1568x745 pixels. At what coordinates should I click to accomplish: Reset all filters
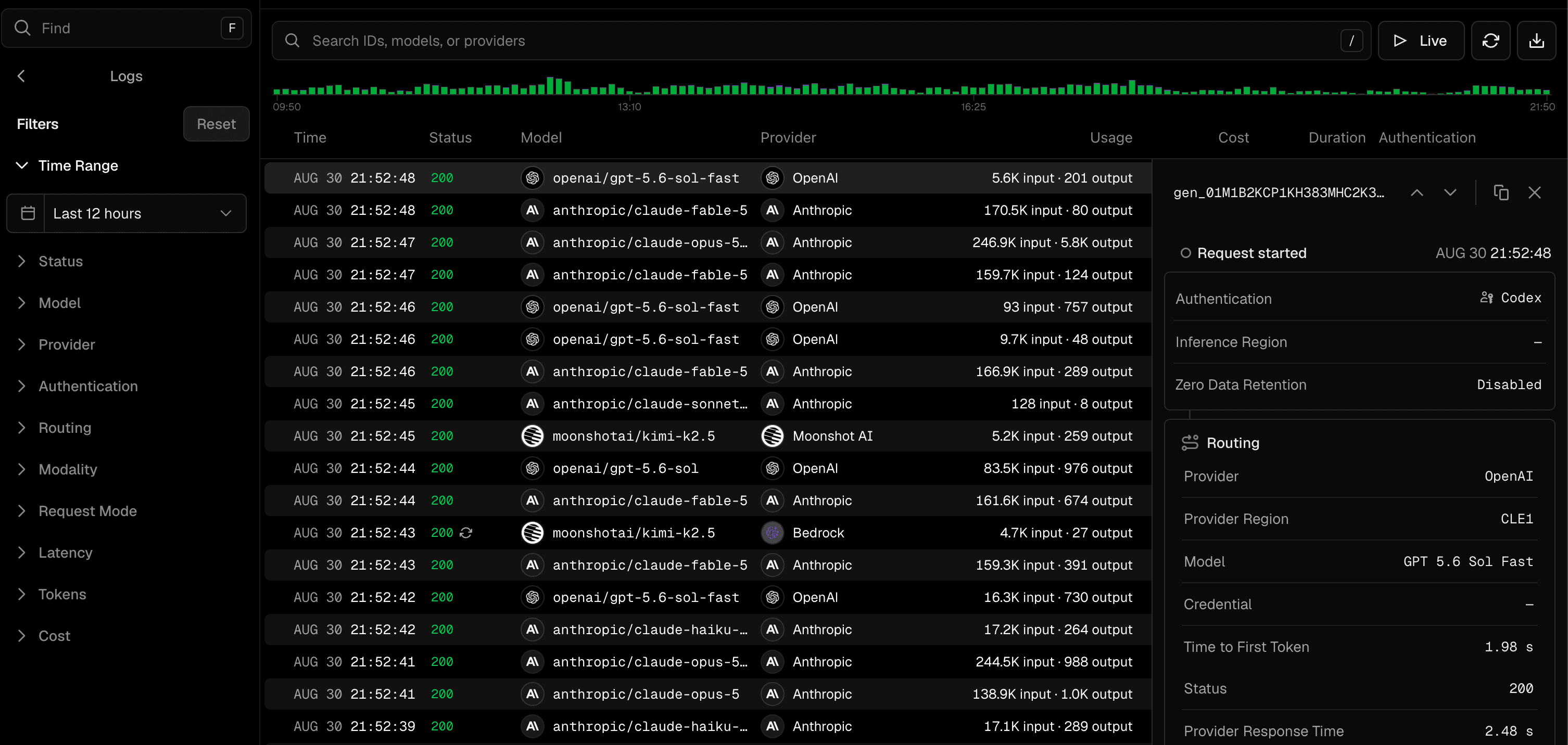click(x=216, y=124)
